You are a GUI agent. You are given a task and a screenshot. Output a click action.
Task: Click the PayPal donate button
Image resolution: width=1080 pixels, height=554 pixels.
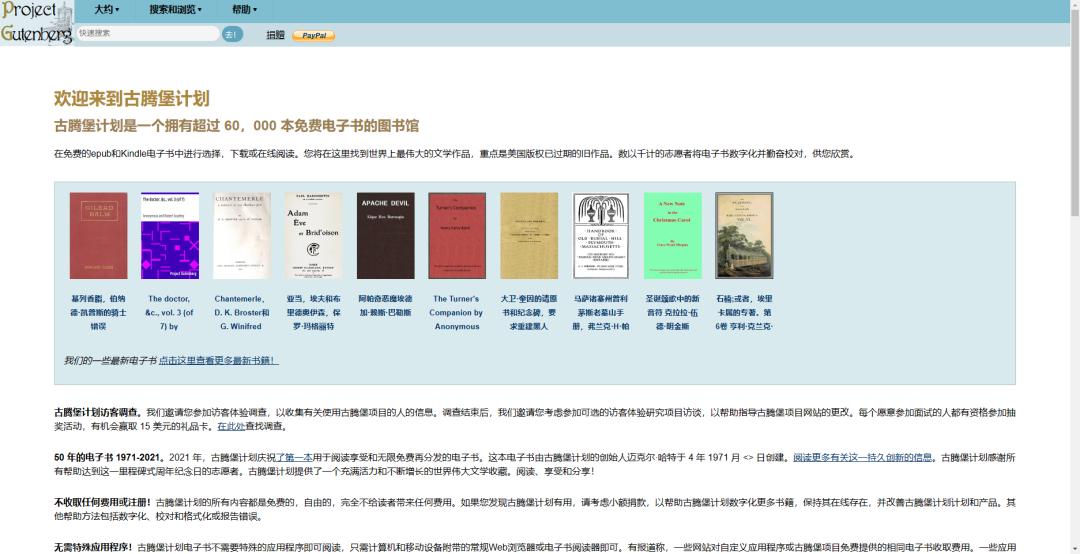click(x=313, y=35)
